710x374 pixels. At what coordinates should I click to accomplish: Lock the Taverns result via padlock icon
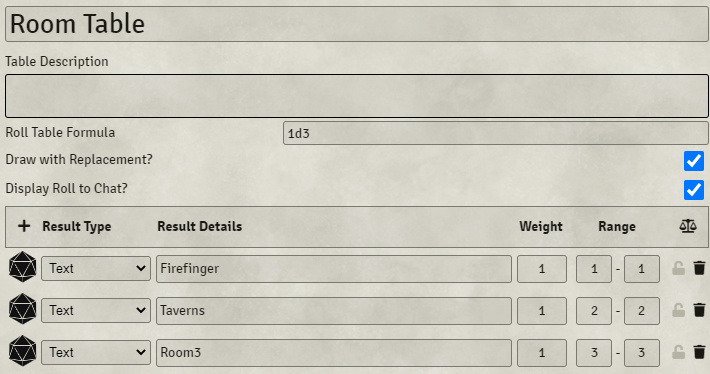678,310
